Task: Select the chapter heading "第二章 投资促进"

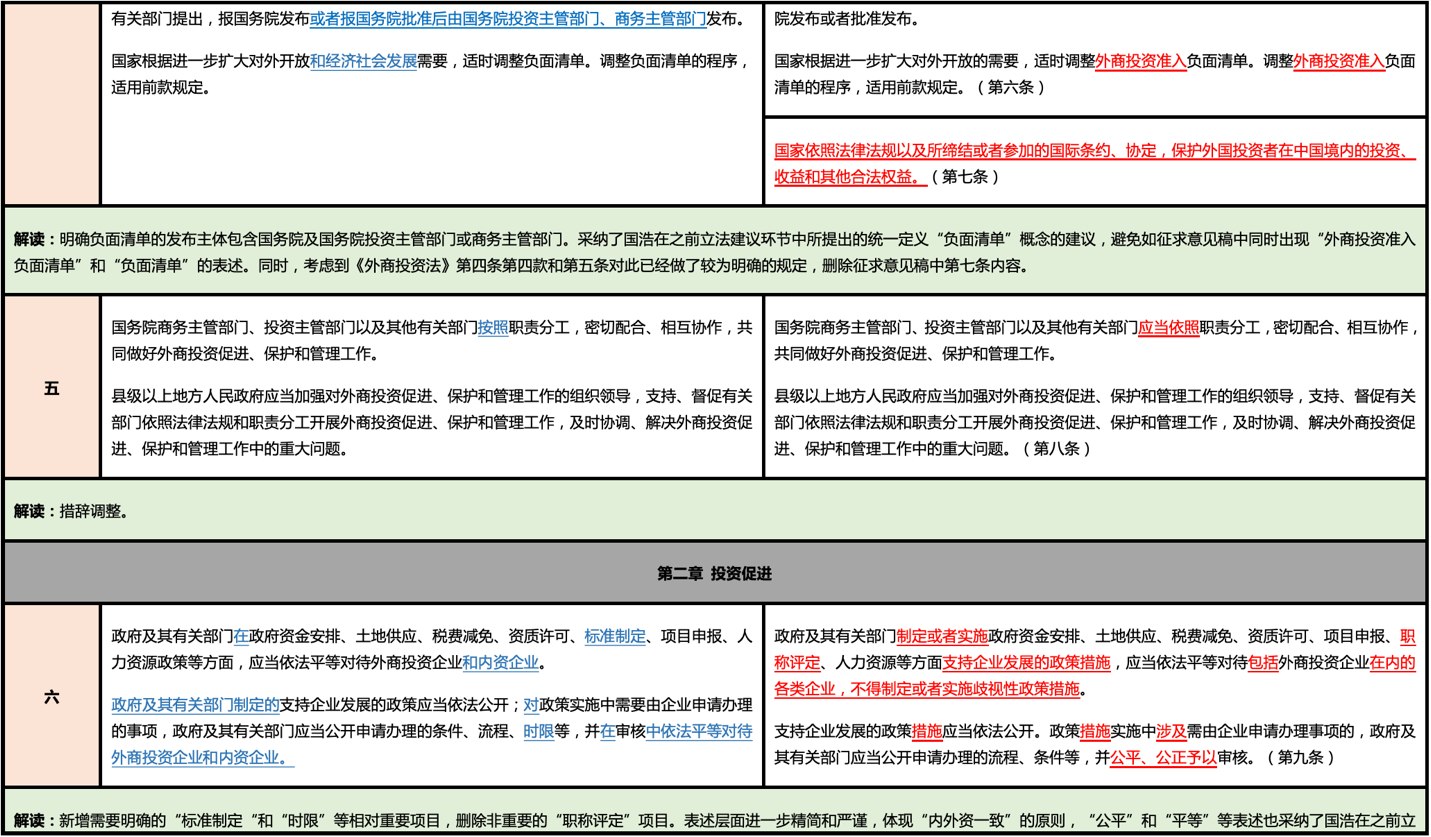Action: tap(714, 574)
